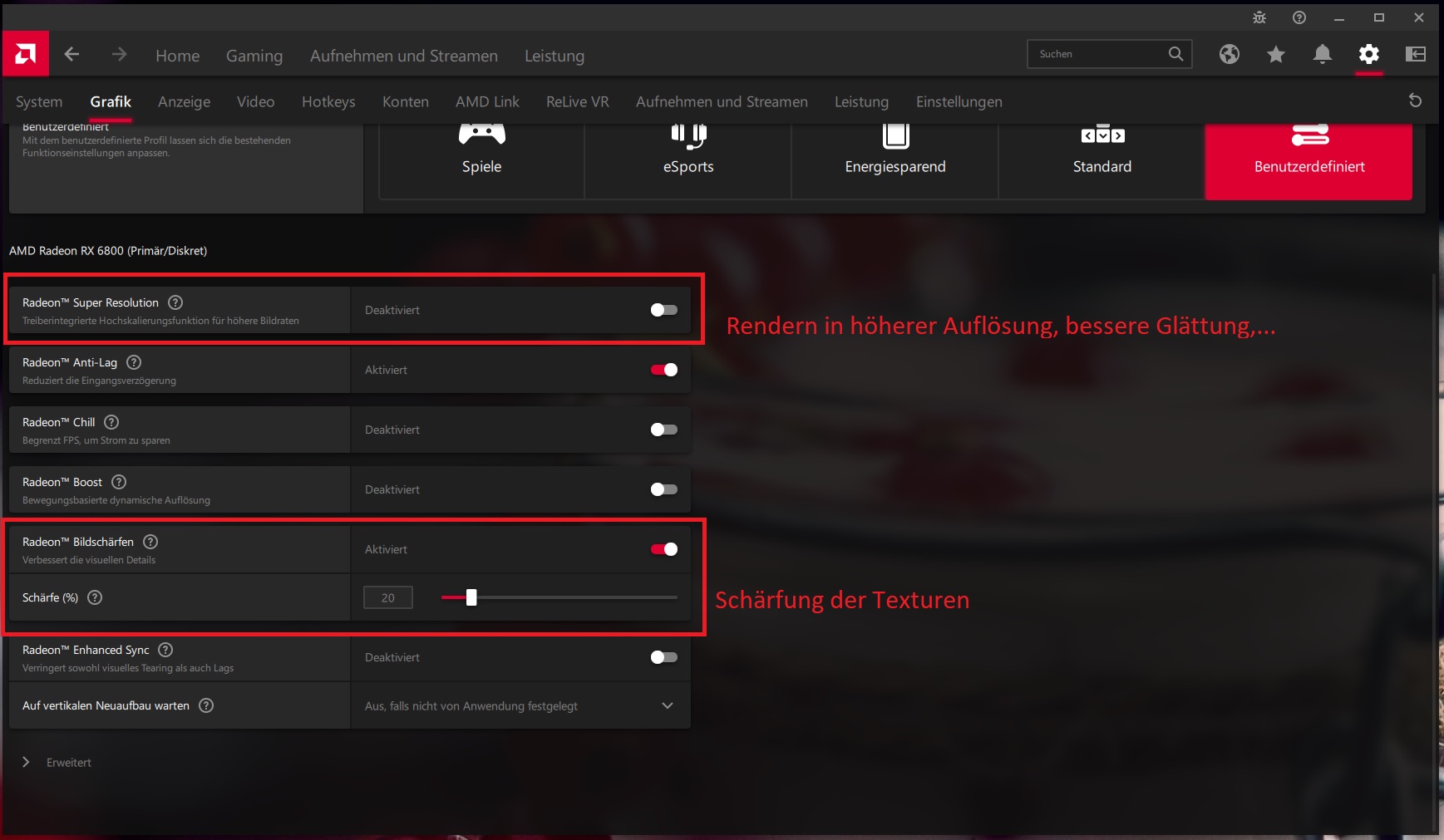Viewport: 1444px width, 840px height.
Task: Go back with the left arrow
Action: [x=71, y=54]
